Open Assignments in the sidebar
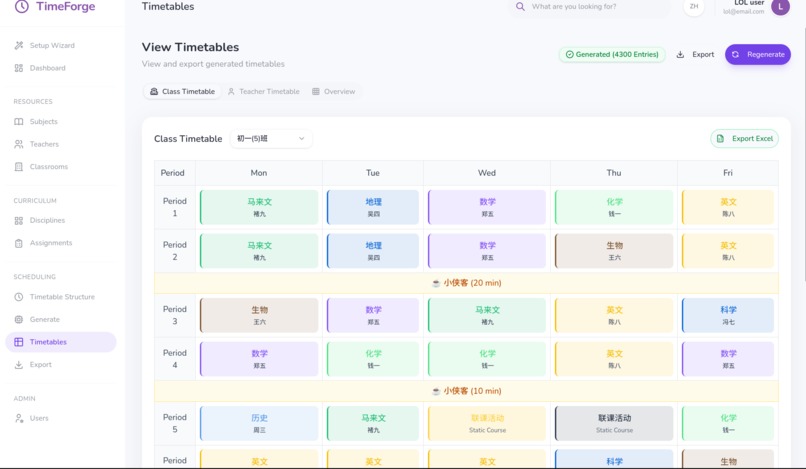Viewport: 806px width, 469px height. [x=61, y=243]
